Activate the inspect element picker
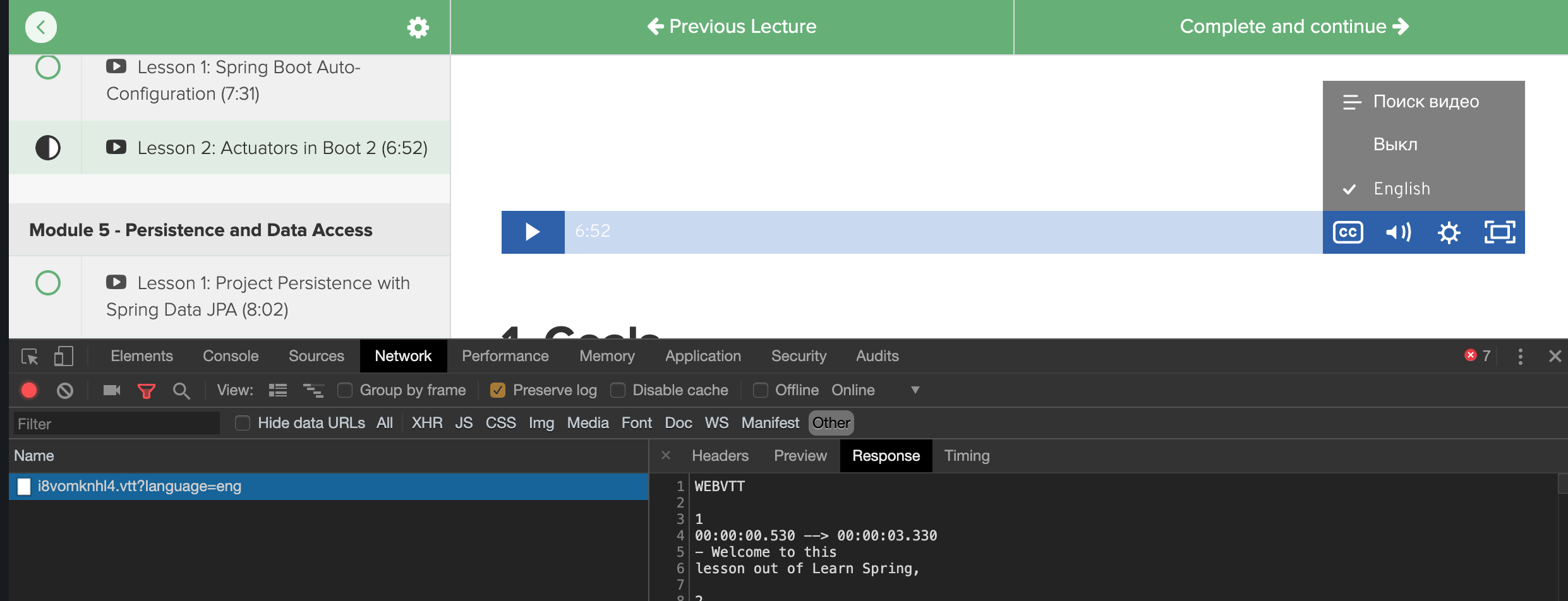The height and width of the screenshot is (601, 1568). [30, 356]
